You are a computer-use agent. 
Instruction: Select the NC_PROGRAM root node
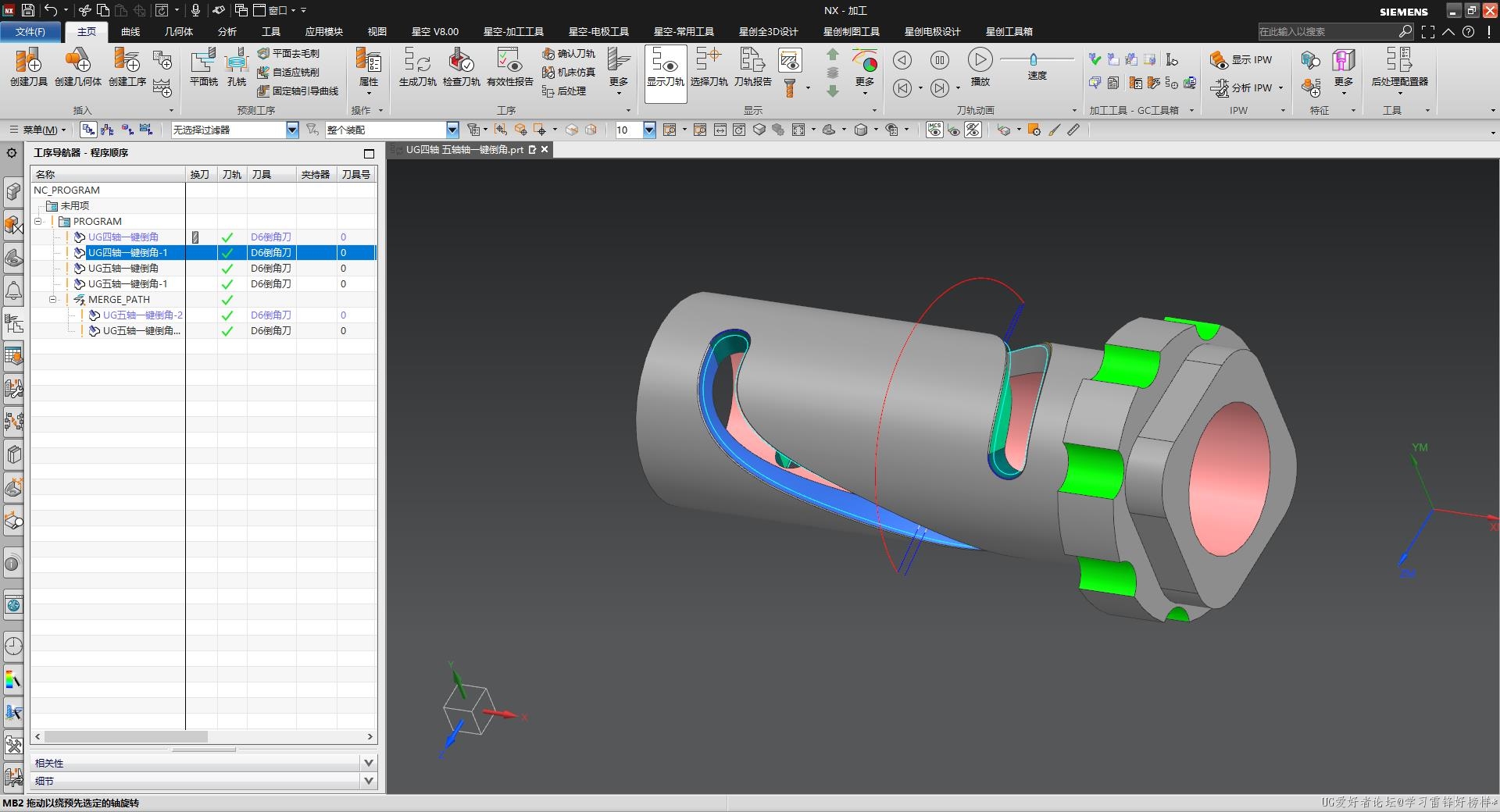pos(66,190)
